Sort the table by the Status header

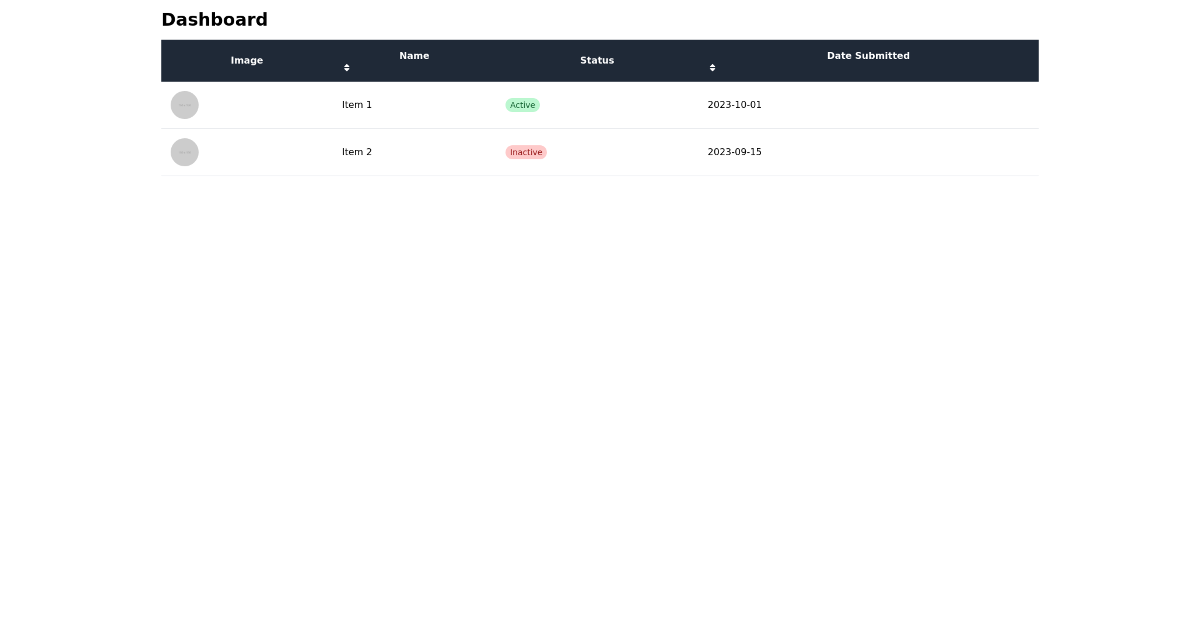597,60
